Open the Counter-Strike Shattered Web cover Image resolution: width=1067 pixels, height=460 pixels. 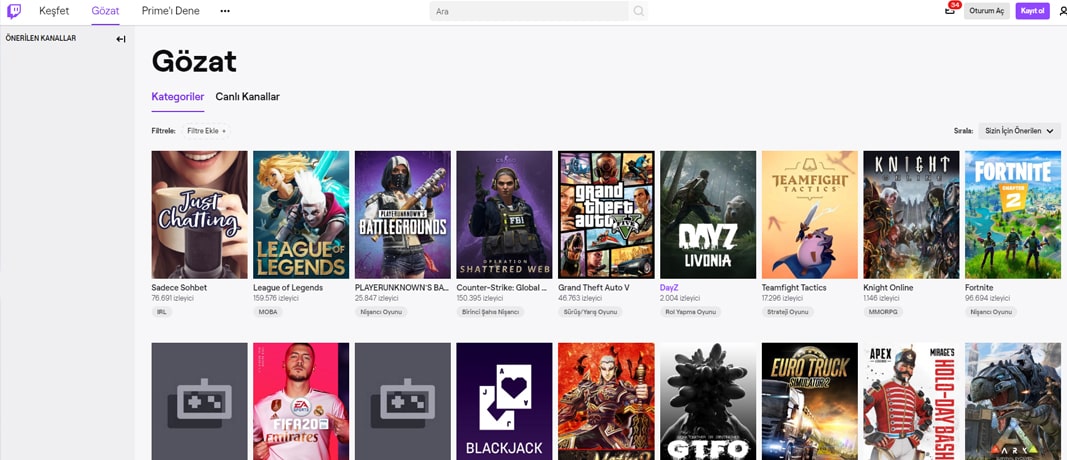(504, 214)
